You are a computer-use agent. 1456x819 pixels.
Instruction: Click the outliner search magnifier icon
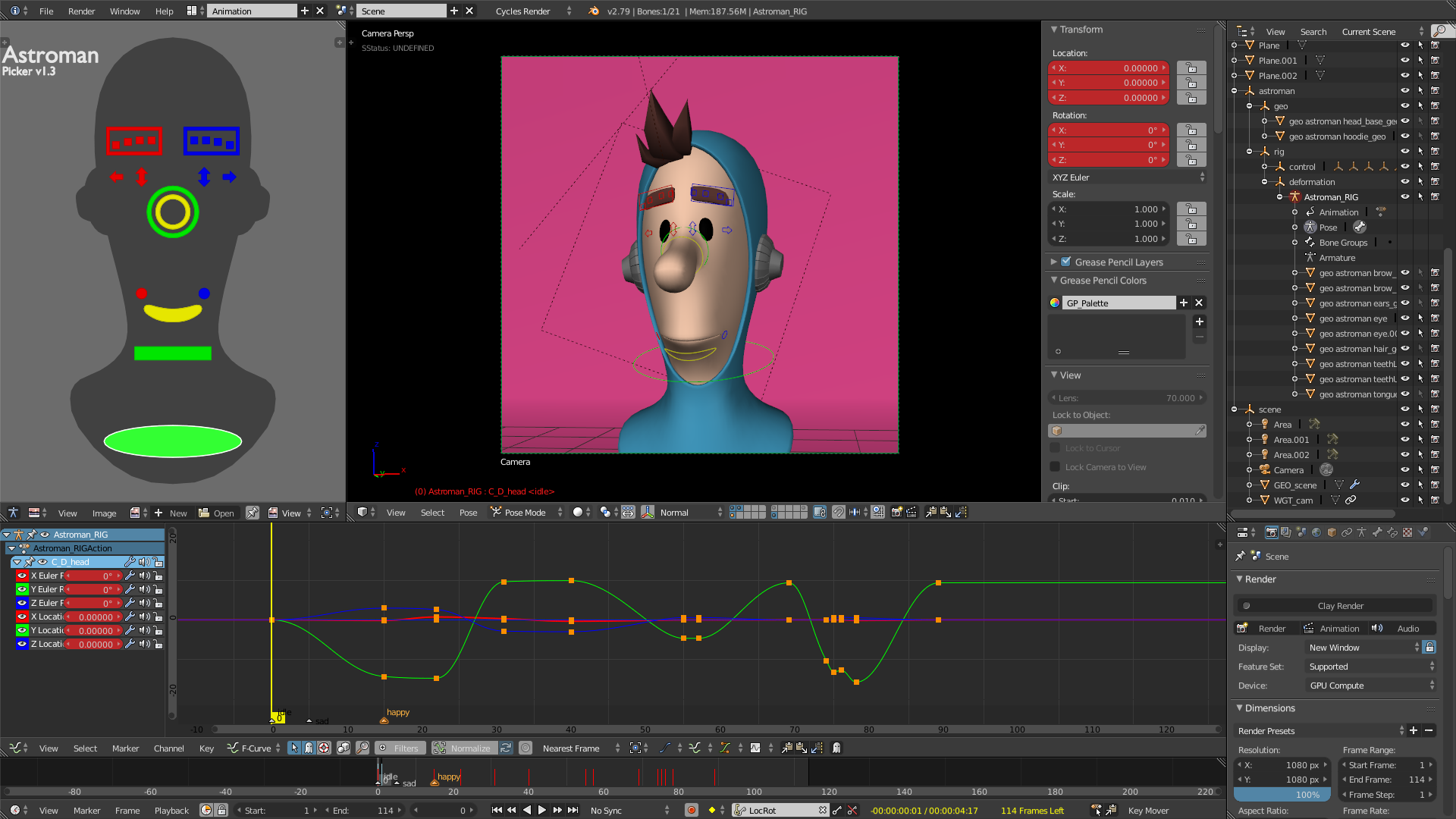1439,31
